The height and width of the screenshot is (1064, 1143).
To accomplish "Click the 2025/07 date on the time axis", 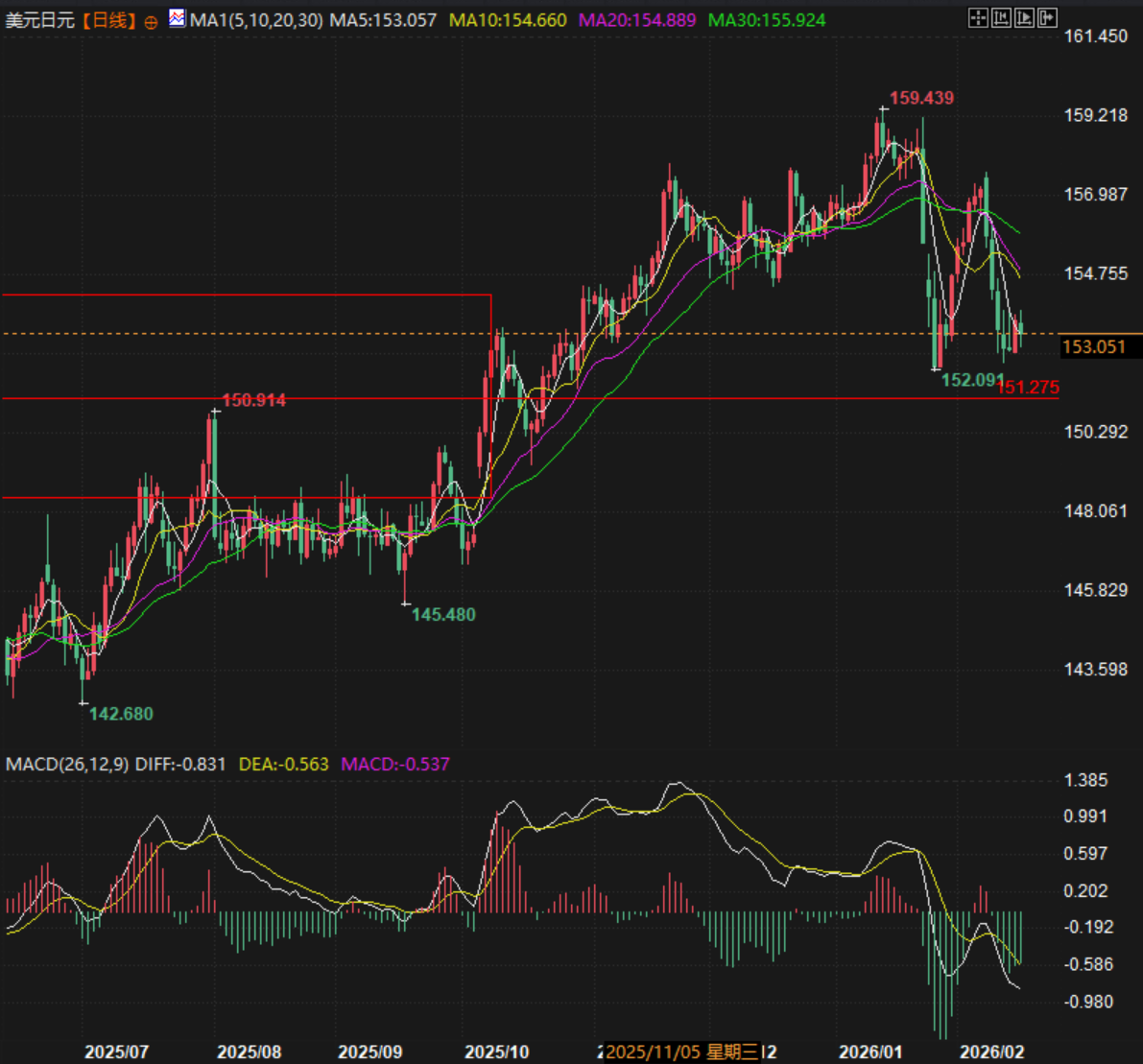I will [117, 1052].
